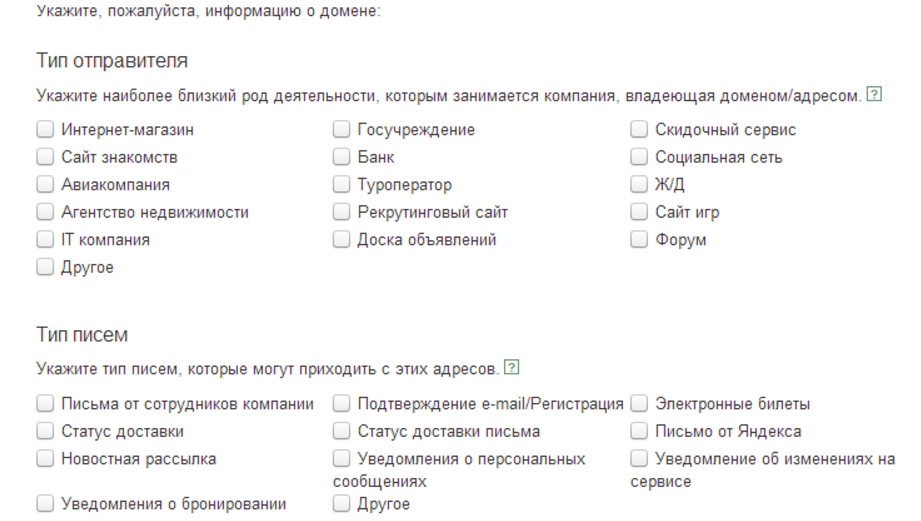
Task: Select the Скидочный сервис checkbox
Action: (x=640, y=130)
